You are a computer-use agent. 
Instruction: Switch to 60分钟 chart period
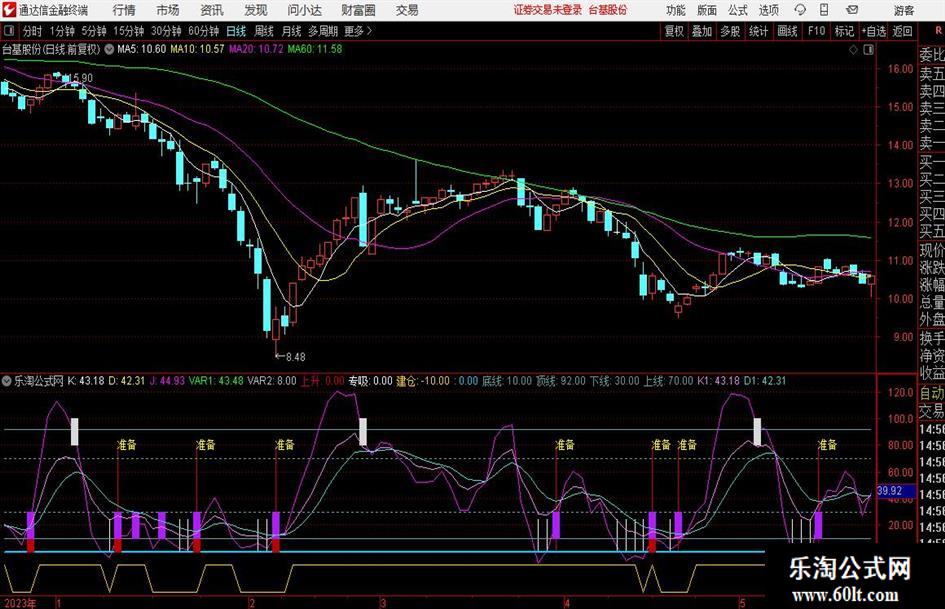coord(203,31)
